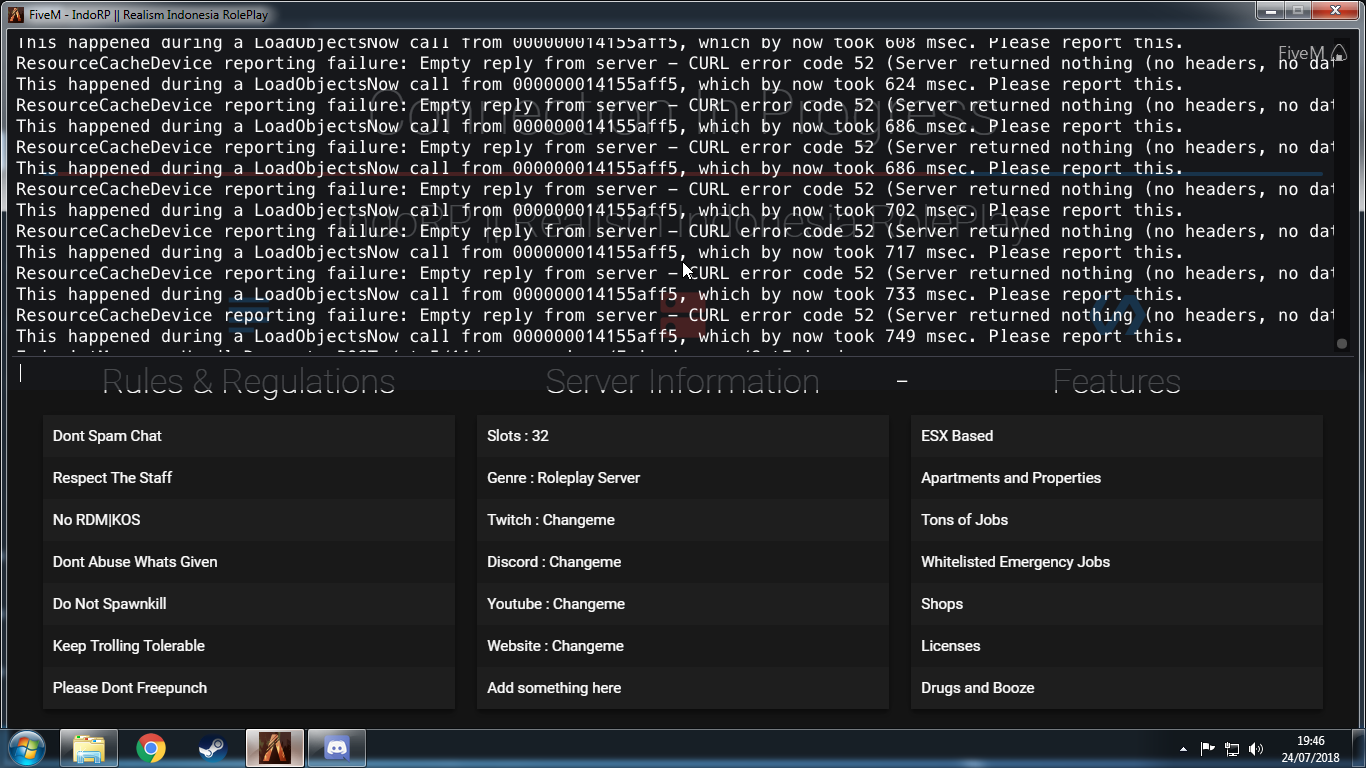This screenshot has width=1366, height=768.
Task: Select the "Apartments and Properties" feature
Action: [1117, 478]
